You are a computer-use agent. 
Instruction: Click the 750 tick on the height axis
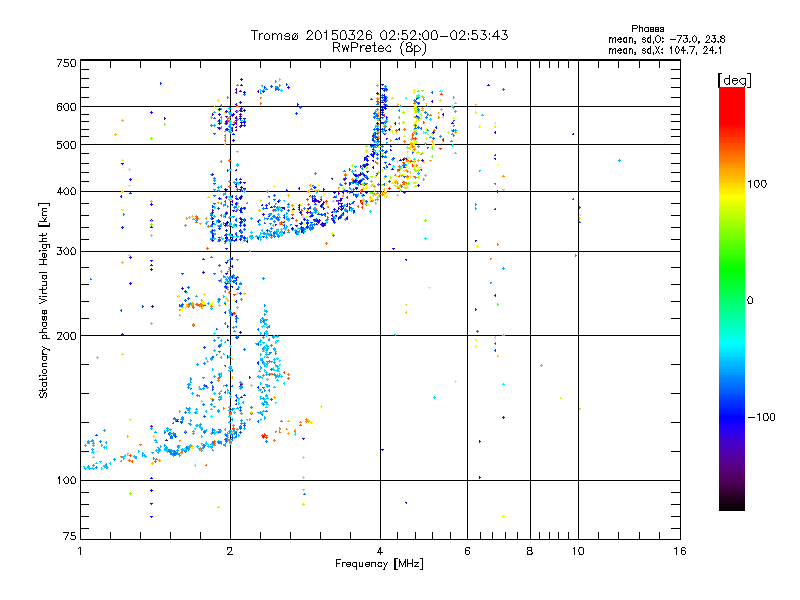coord(65,63)
